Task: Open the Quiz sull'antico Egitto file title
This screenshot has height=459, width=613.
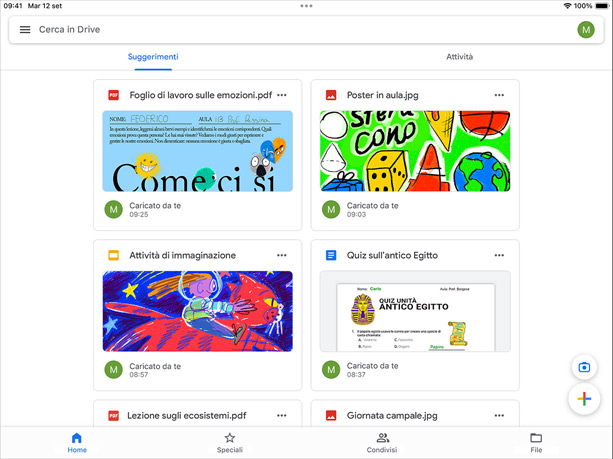Action: click(392, 256)
